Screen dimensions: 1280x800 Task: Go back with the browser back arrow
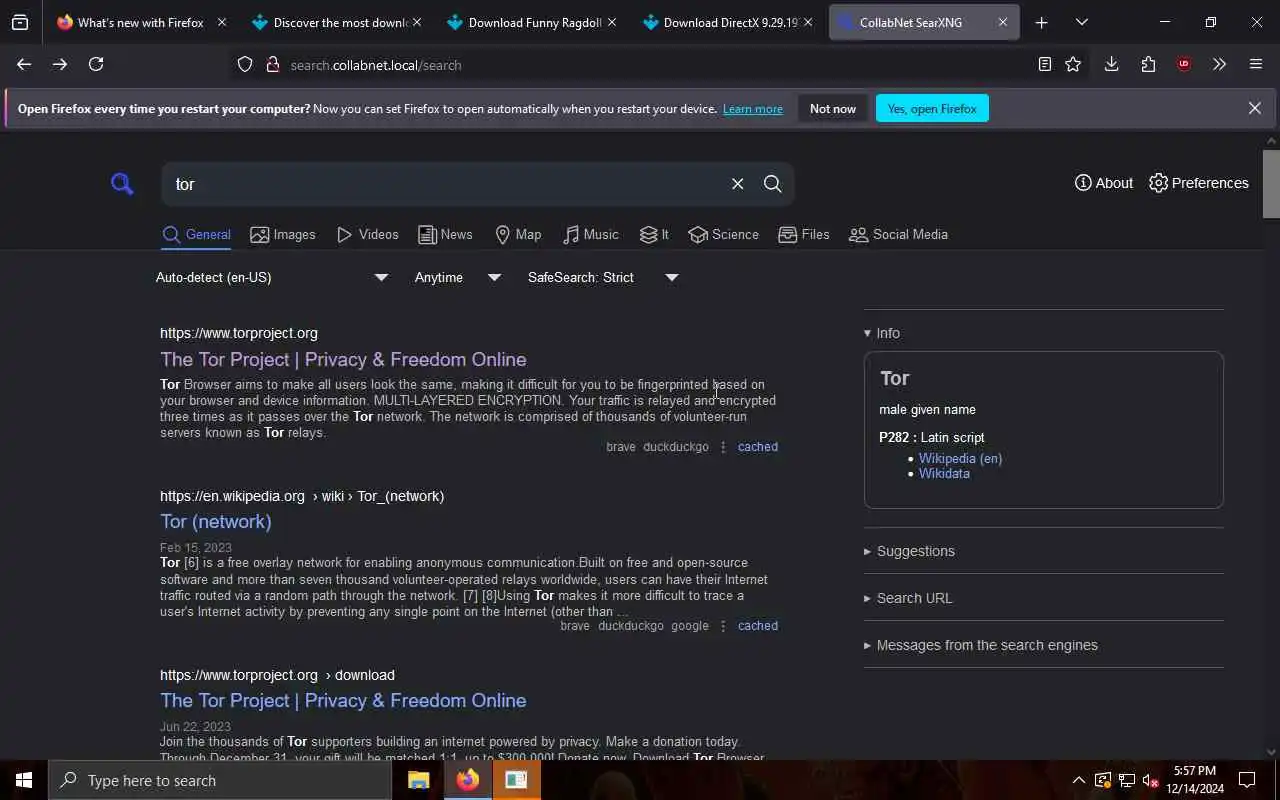coord(24,64)
